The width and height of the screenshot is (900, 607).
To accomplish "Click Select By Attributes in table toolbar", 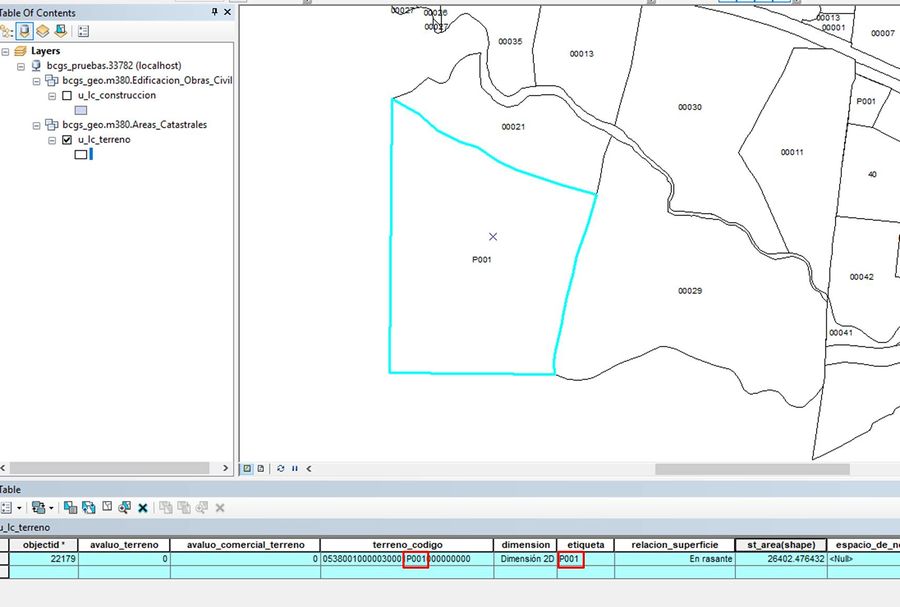I will tap(70, 507).
